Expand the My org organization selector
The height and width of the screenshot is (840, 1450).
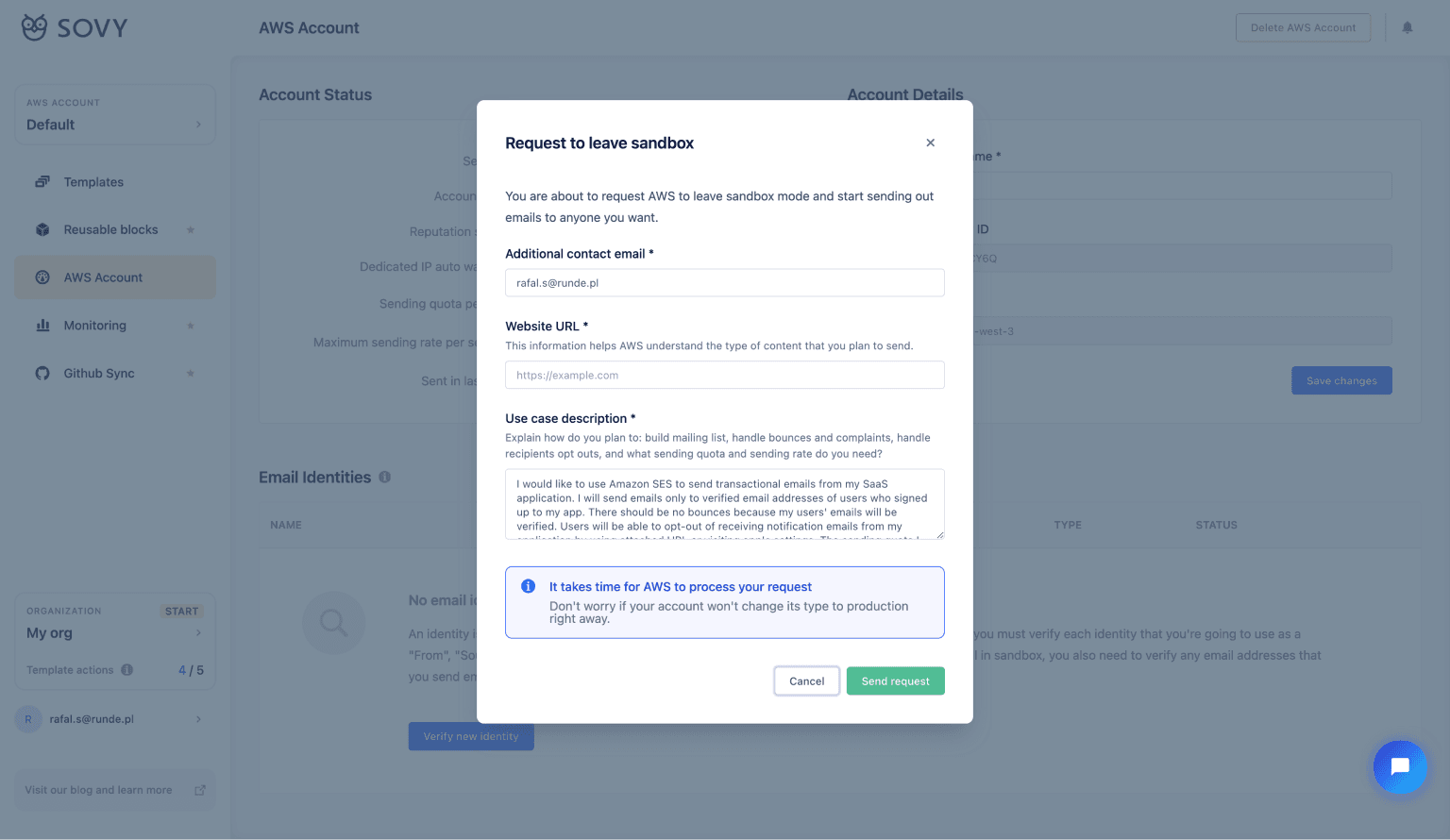click(x=115, y=632)
